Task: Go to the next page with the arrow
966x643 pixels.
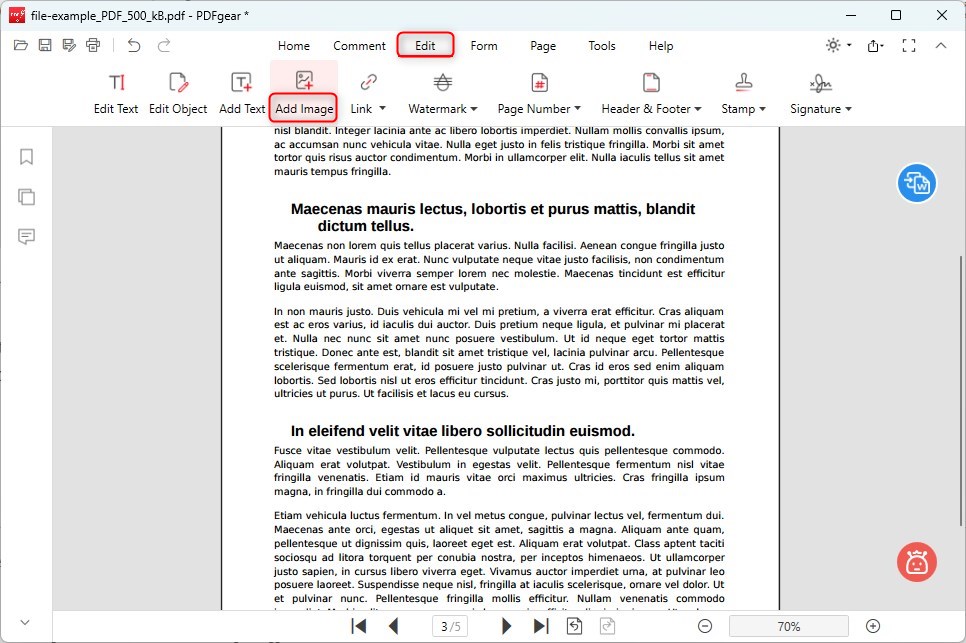Action: click(506, 626)
